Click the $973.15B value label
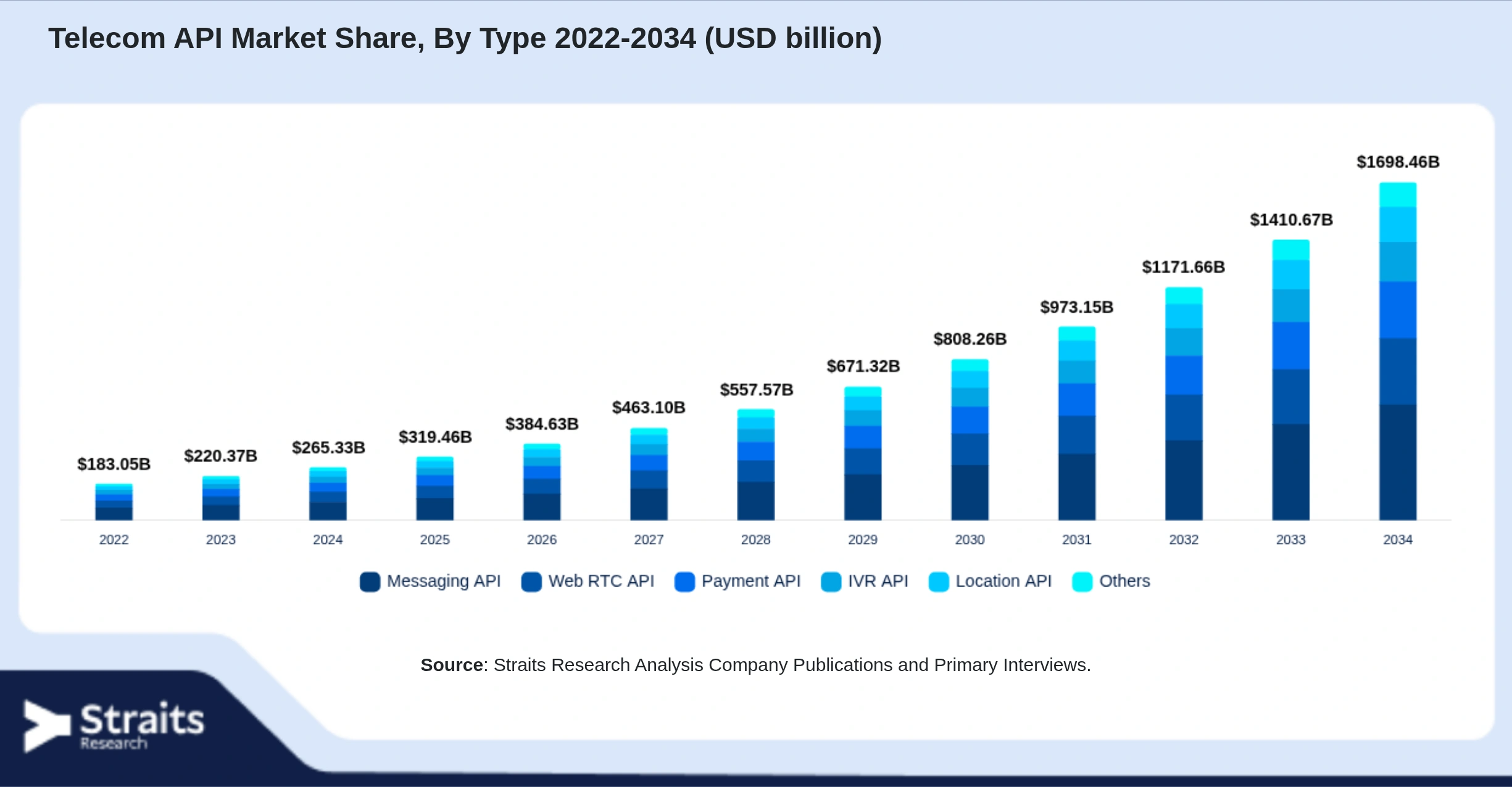Viewport: 1512px width, 787px height. (1077, 307)
